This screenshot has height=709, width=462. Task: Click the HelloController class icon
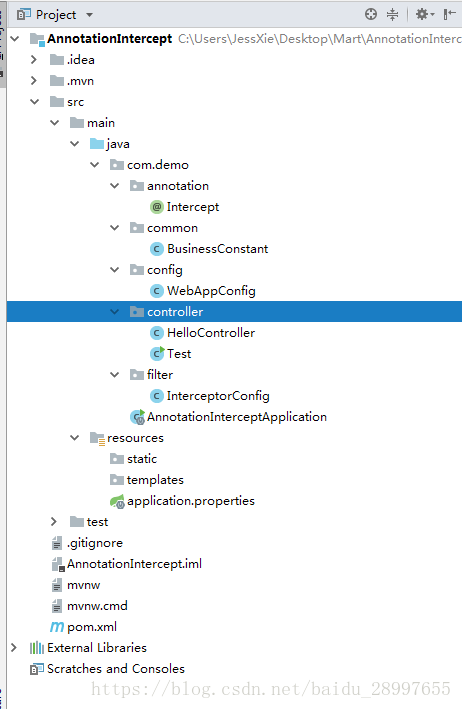(156, 333)
